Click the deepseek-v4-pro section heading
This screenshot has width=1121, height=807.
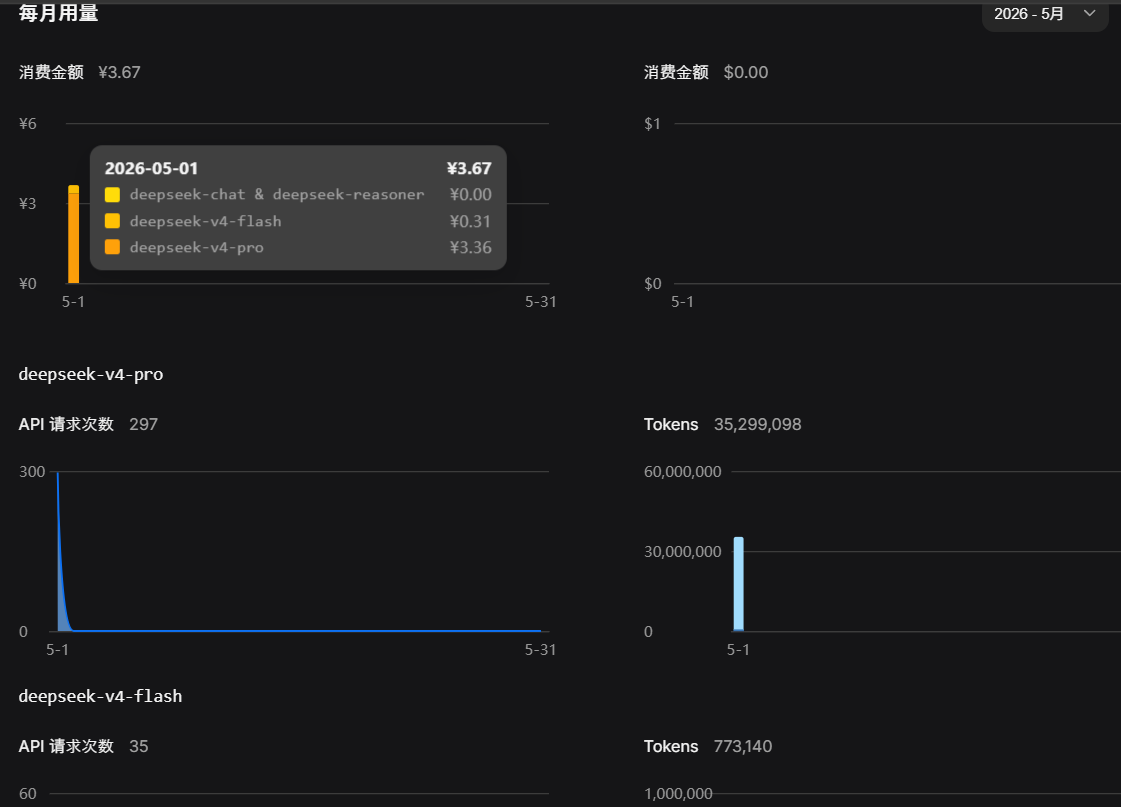point(91,375)
